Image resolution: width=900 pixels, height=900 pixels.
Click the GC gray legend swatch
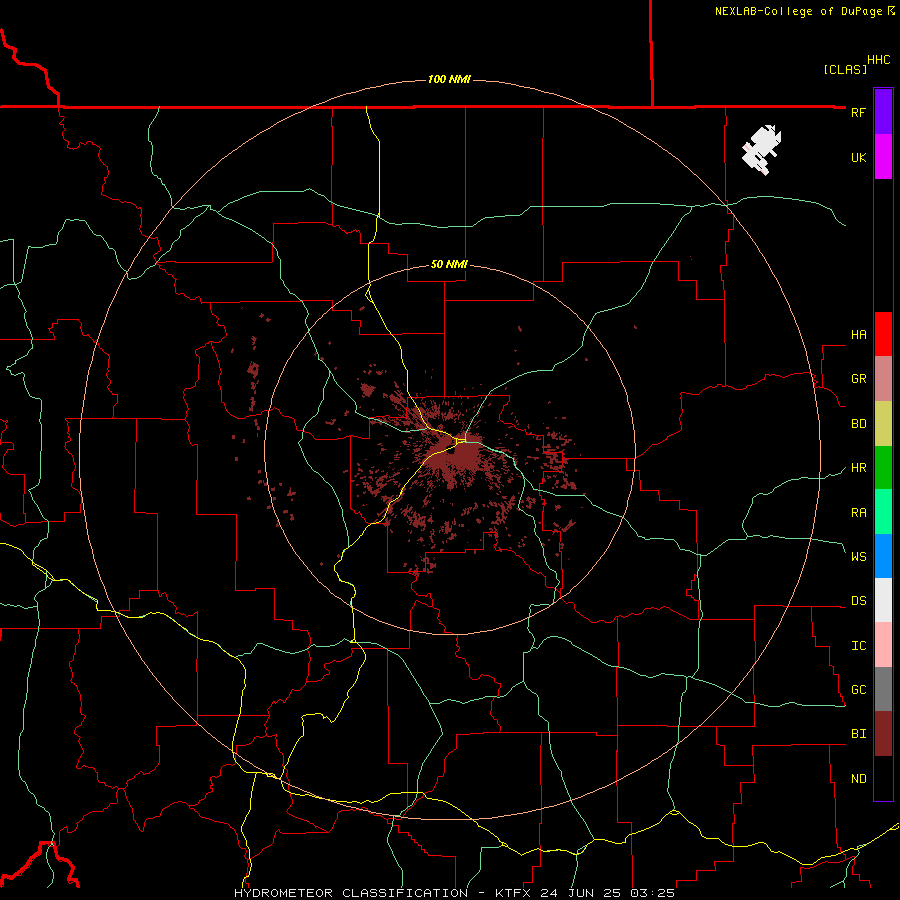click(883, 689)
